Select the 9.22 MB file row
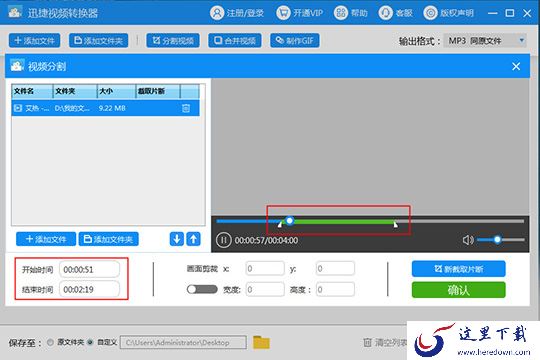540x360 pixels. pyautogui.click(x=105, y=108)
